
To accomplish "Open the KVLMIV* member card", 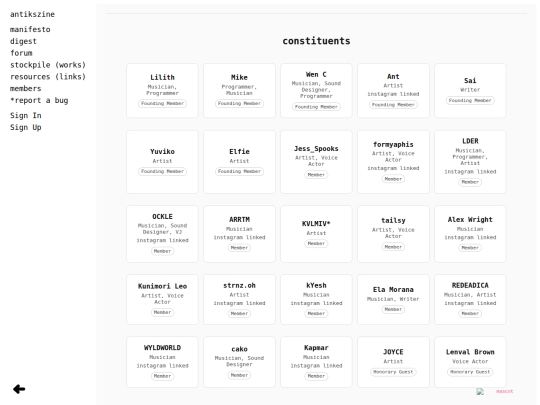I will coord(316,234).
